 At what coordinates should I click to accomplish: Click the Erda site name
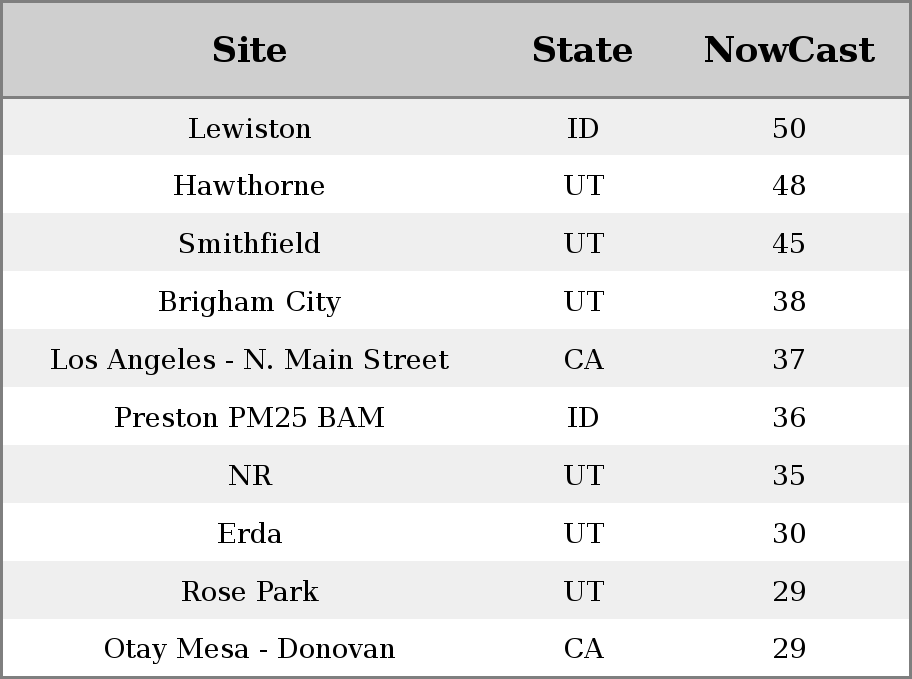coord(249,534)
